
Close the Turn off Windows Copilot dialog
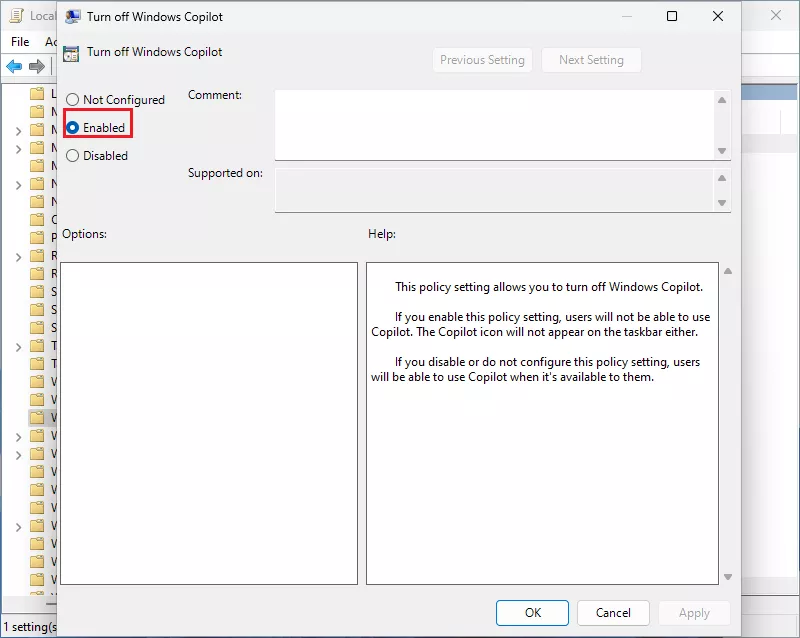(718, 16)
